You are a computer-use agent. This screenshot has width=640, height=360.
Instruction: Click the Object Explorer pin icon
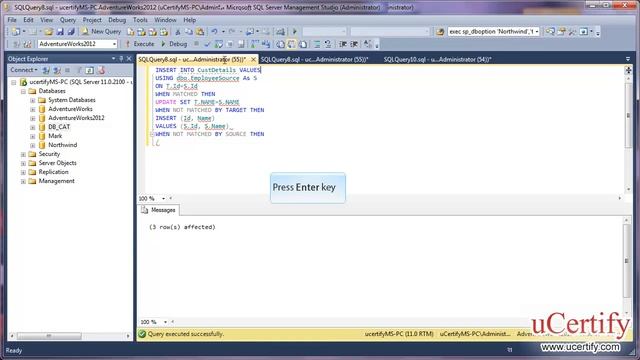coord(121,59)
